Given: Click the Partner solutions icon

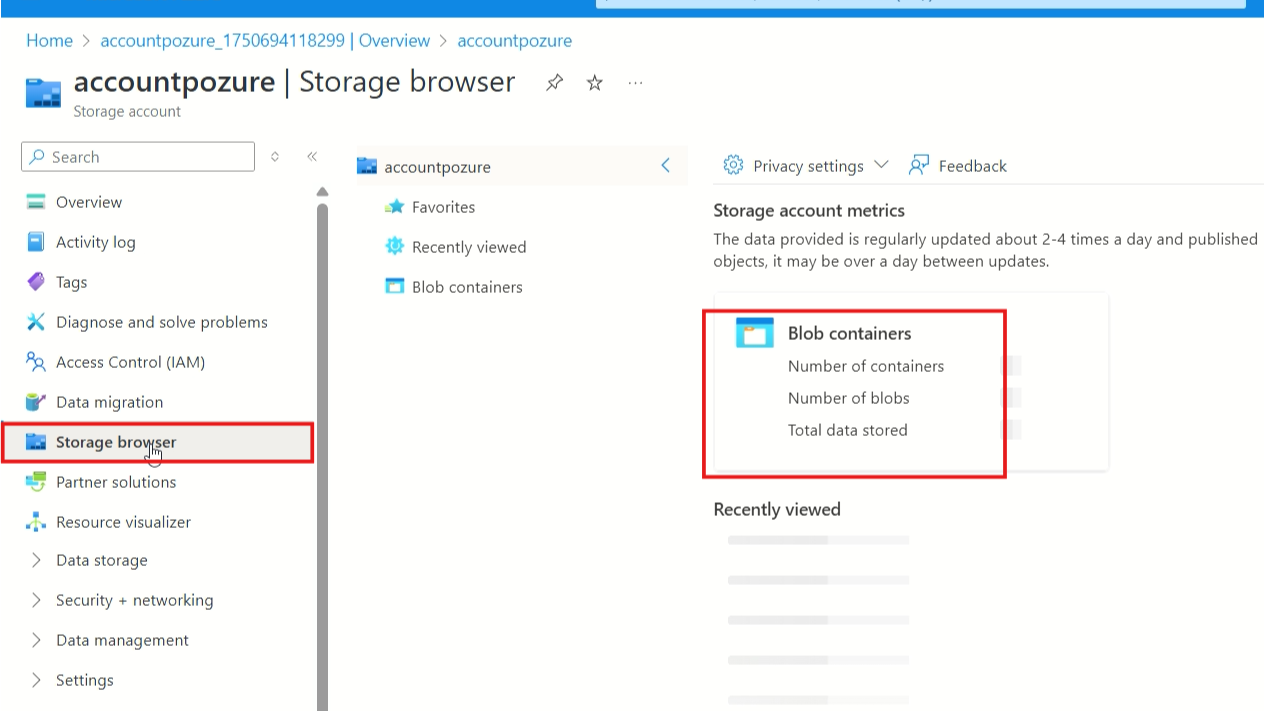Looking at the screenshot, I should (36, 482).
